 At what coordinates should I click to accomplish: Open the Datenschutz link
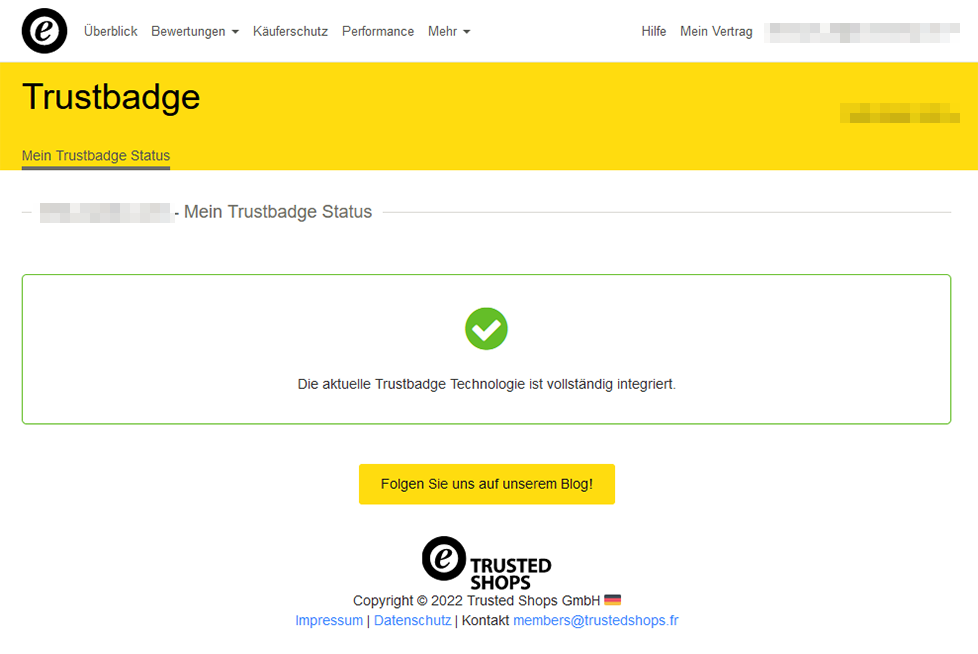(412, 620)
